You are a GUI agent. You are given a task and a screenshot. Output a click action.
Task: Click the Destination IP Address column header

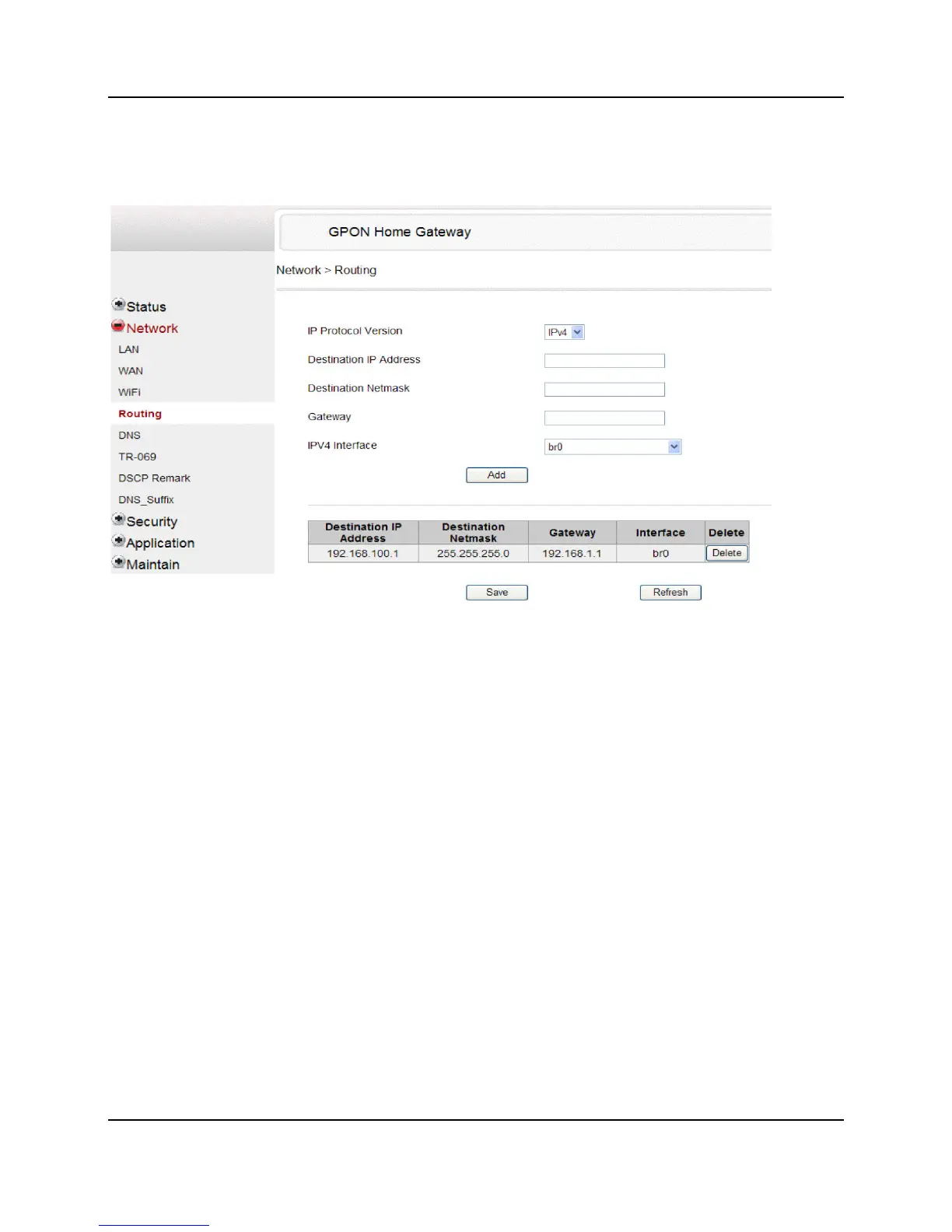click(363, 533)
